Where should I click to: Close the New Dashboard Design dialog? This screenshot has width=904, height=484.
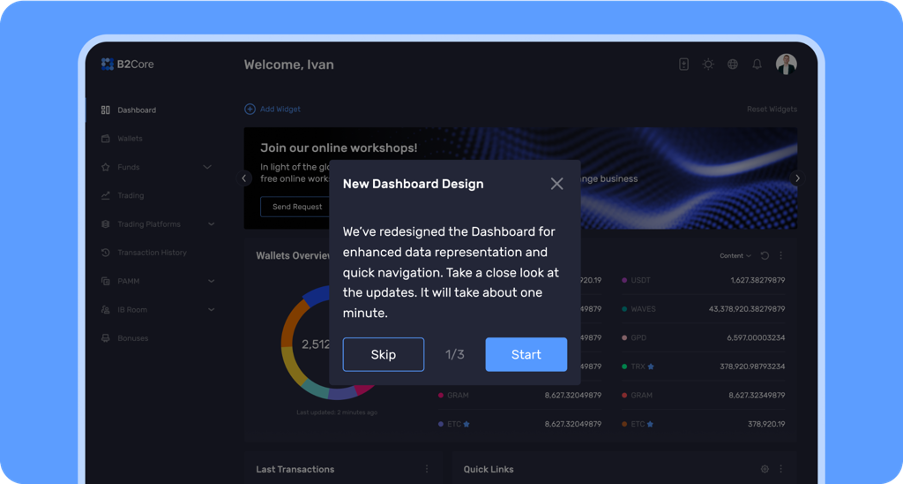557,184
